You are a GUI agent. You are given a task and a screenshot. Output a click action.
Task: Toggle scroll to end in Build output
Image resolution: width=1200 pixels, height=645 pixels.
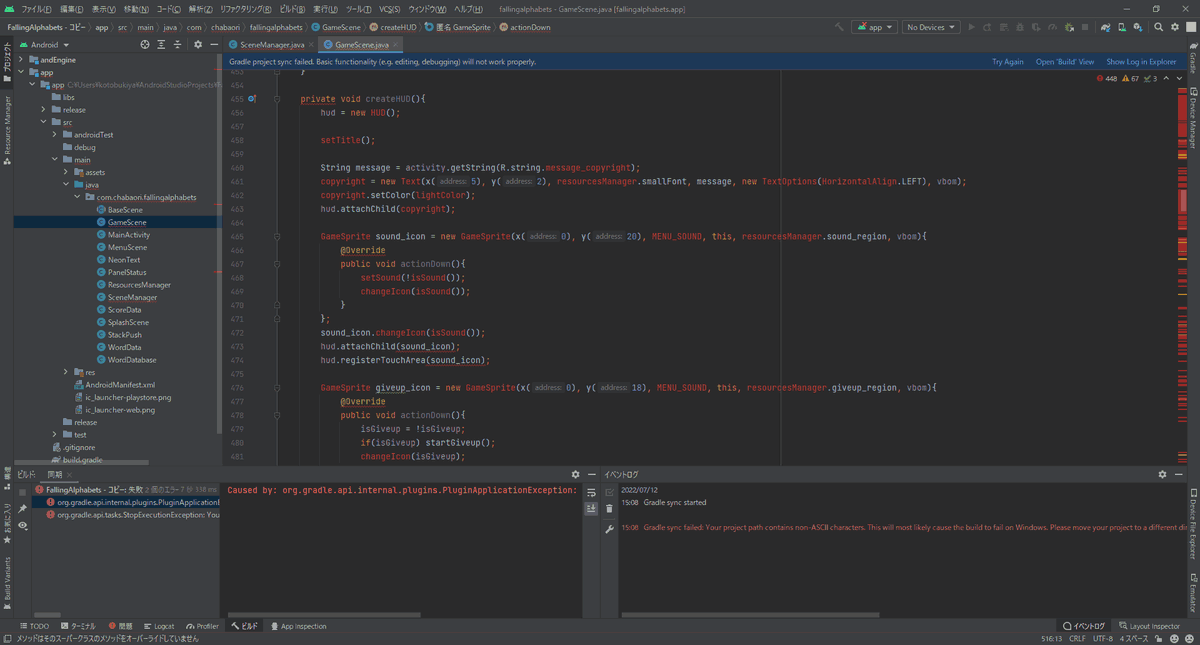591,509
